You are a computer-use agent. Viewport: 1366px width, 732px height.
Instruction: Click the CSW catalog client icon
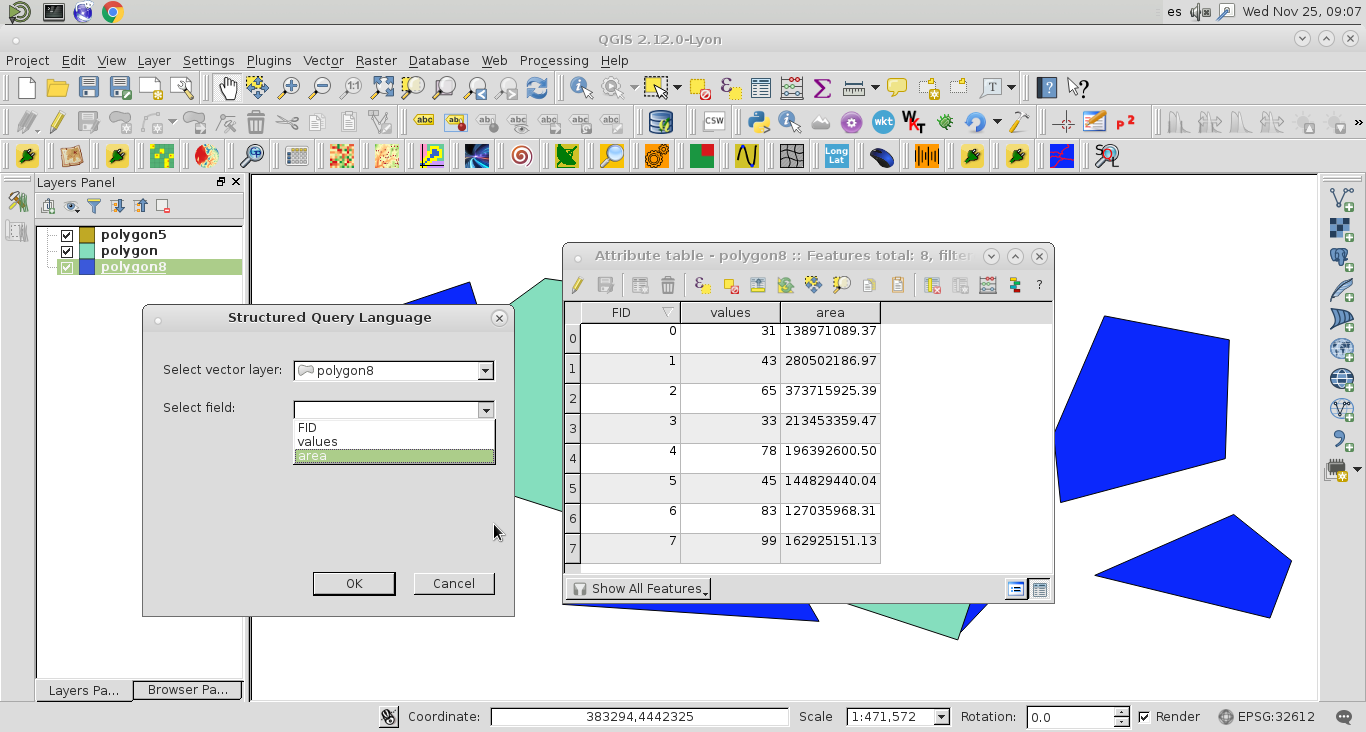coord(714,122)
